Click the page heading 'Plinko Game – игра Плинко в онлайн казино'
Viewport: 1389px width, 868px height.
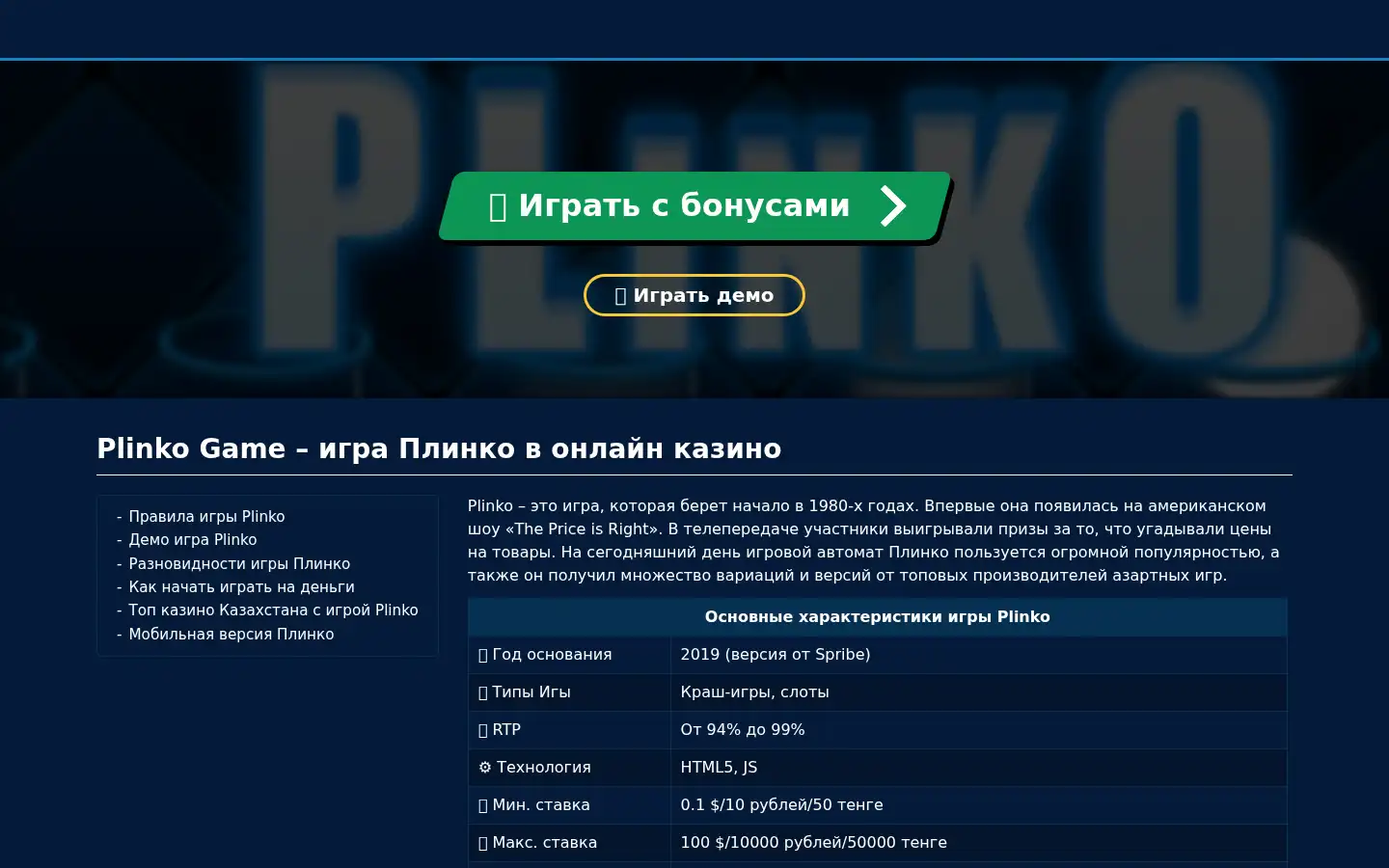coord(439,448)
